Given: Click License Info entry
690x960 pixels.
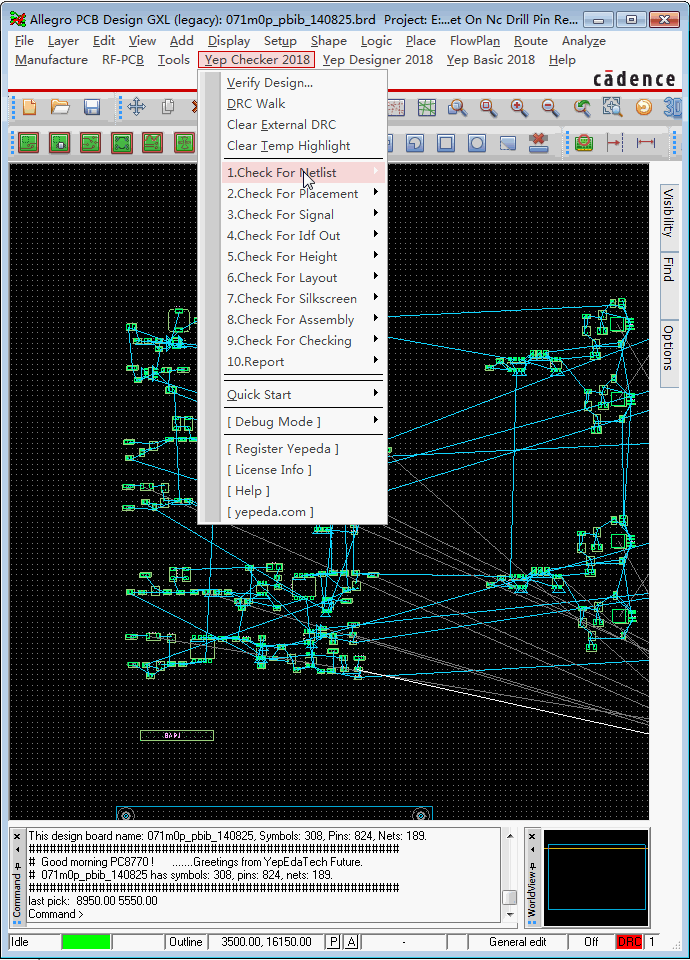Looking at the screenshot, I should pyautogui.click(x=304, y=470).
